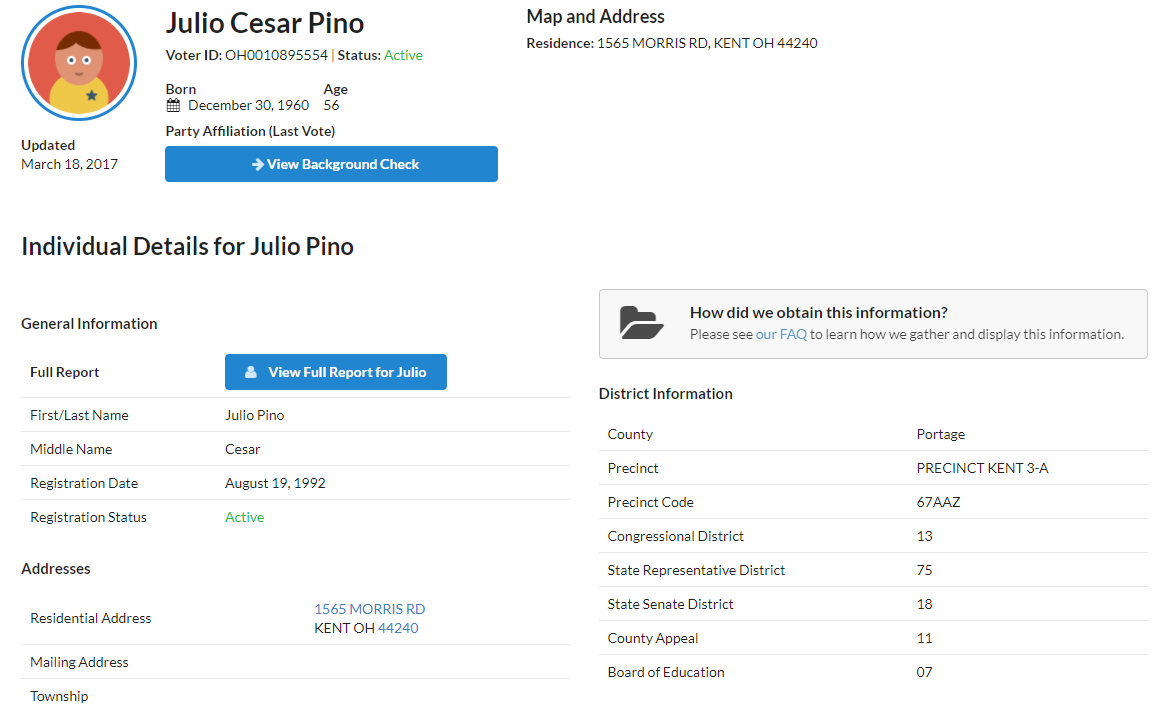The width and height of the screenshot is (1155, 715).
Task: Click the calendar icon beside birth date
Action: (173, 105)
